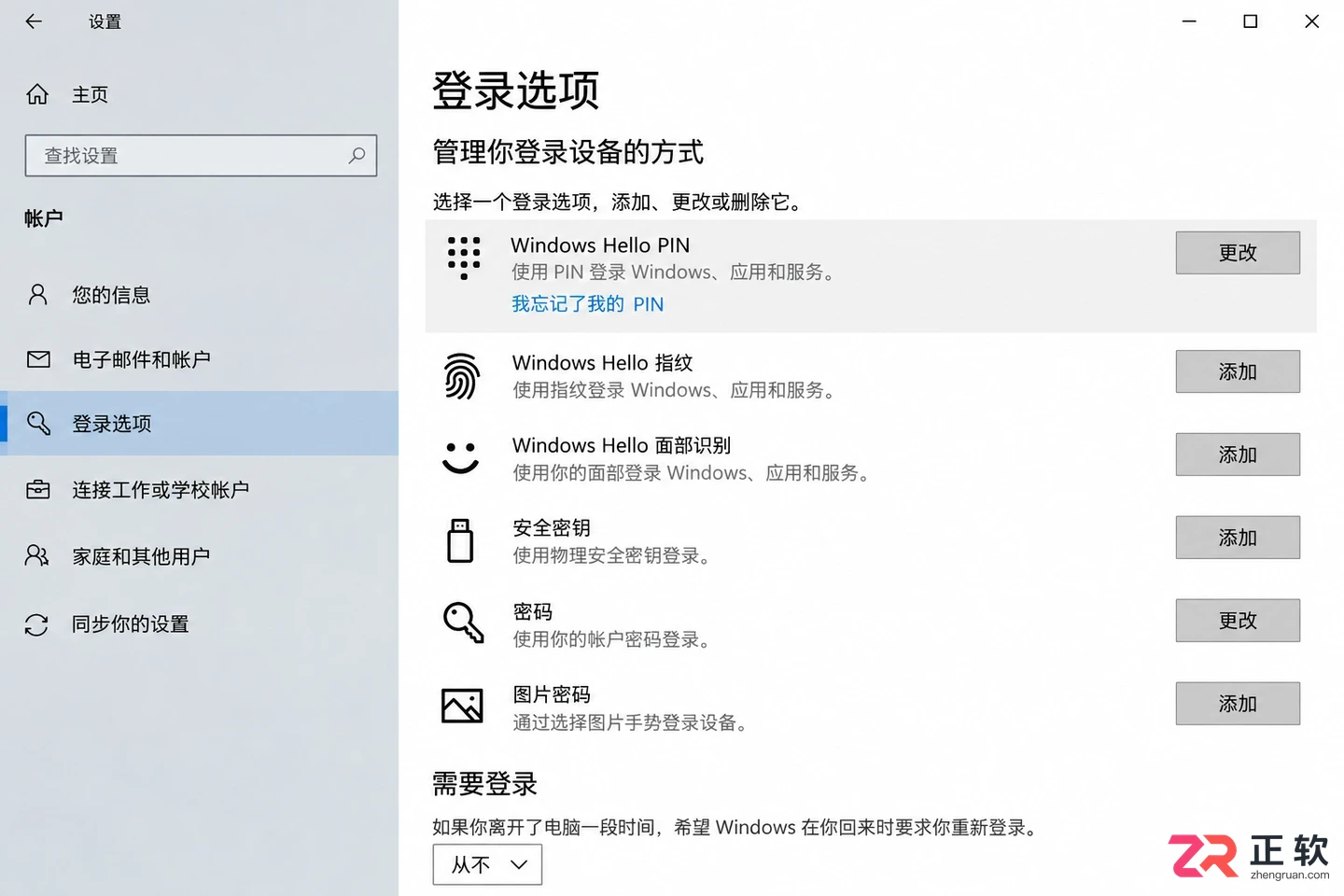The width and height of the screenshot is (1344, 896).
Task: Click the key icon next to 密码 option
Action: [464, 623]
